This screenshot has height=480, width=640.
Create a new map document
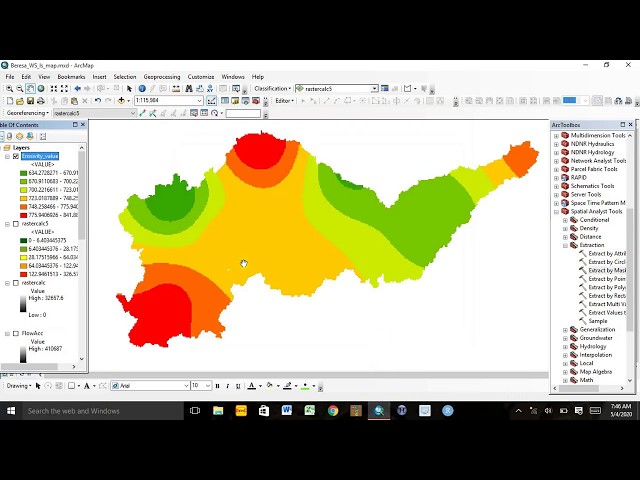click(x=10, y=100)
